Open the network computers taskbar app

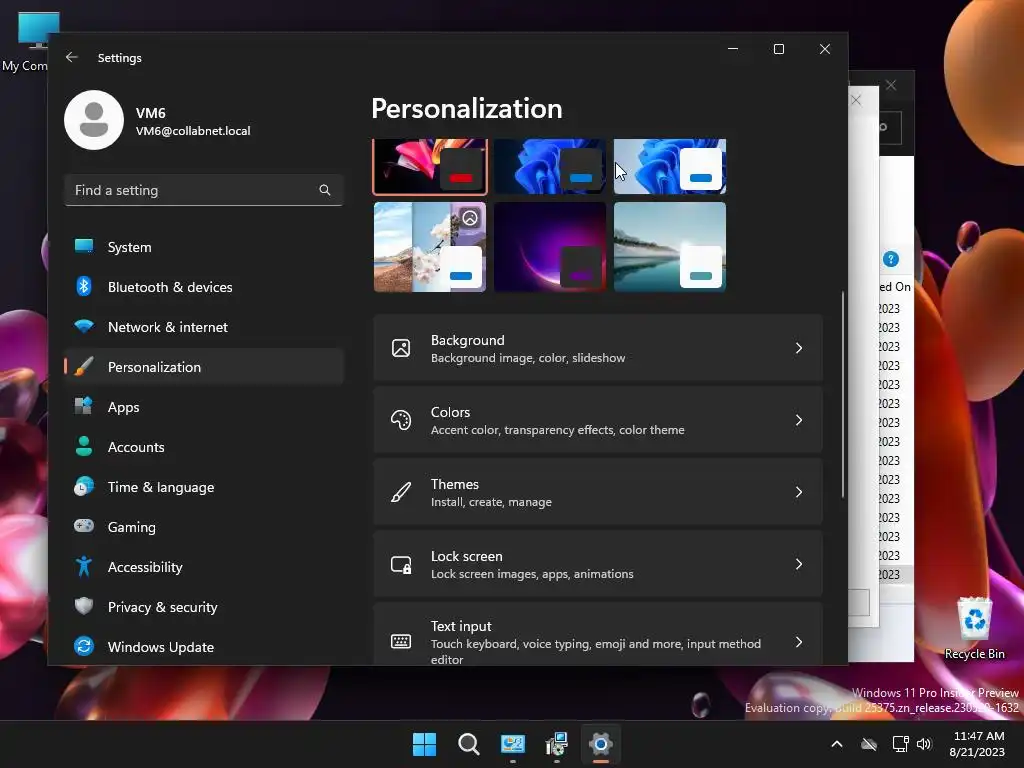(556, 744)
